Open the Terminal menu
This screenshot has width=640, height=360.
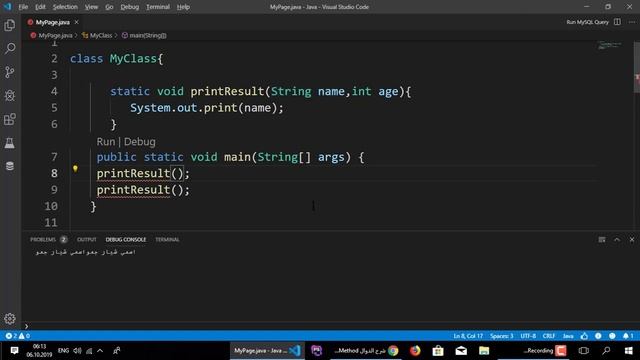tap(158, 7)
